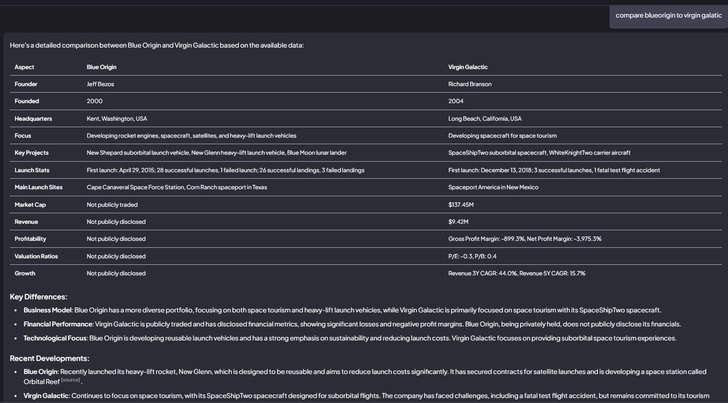Screen dimensions: 728x403
Task: Click the user message 'compare blueorigin to virgin galatic'
Action: 667,15
